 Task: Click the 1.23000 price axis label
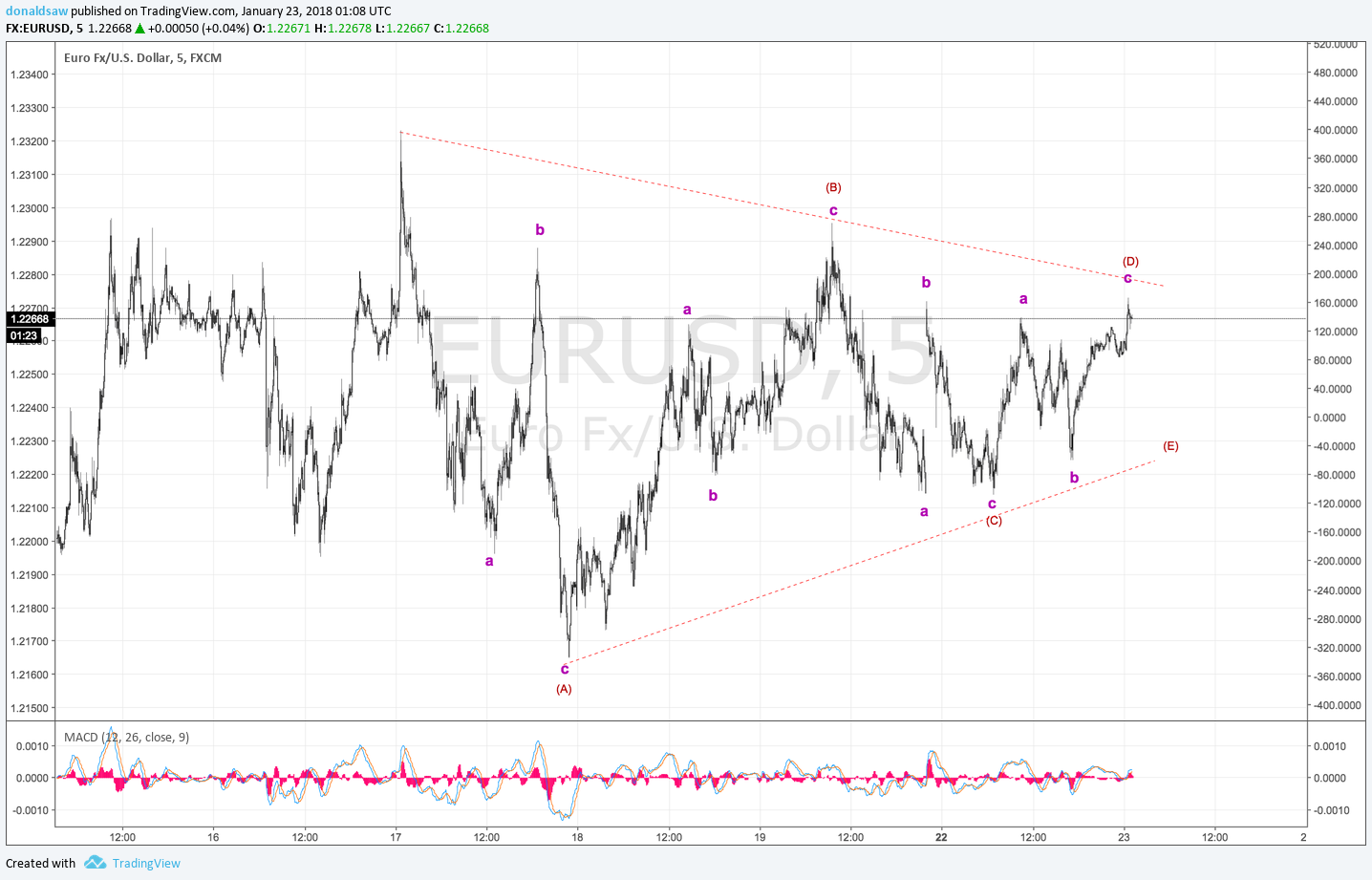[30, 208]
